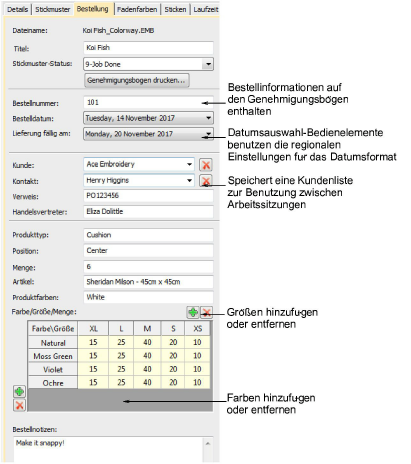
Task: Select the M column header
Action: click(x=147, y=329)
